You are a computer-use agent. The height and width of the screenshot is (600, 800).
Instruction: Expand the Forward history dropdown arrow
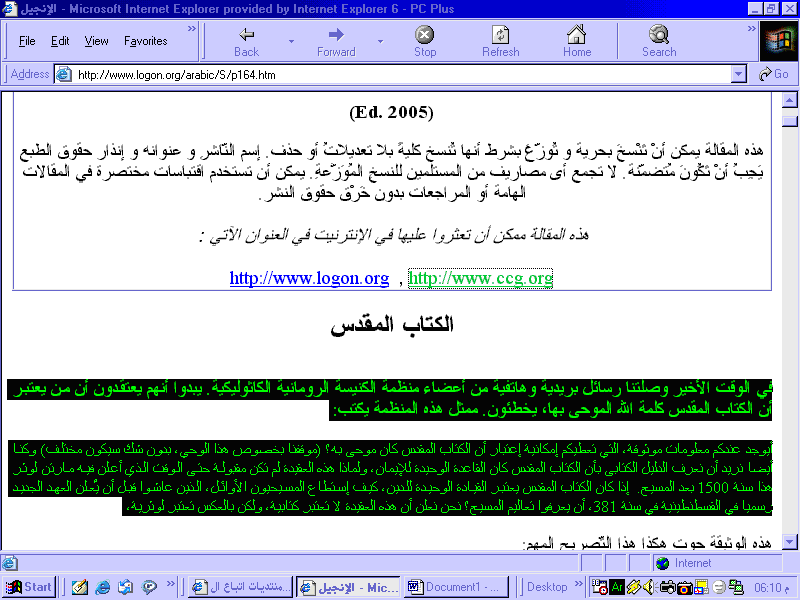click(x=380, y=42)
